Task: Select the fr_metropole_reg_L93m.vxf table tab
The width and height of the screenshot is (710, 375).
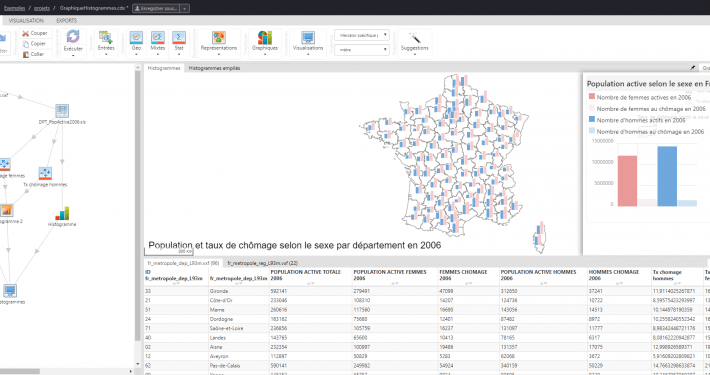Action: [x=263, y=263]
